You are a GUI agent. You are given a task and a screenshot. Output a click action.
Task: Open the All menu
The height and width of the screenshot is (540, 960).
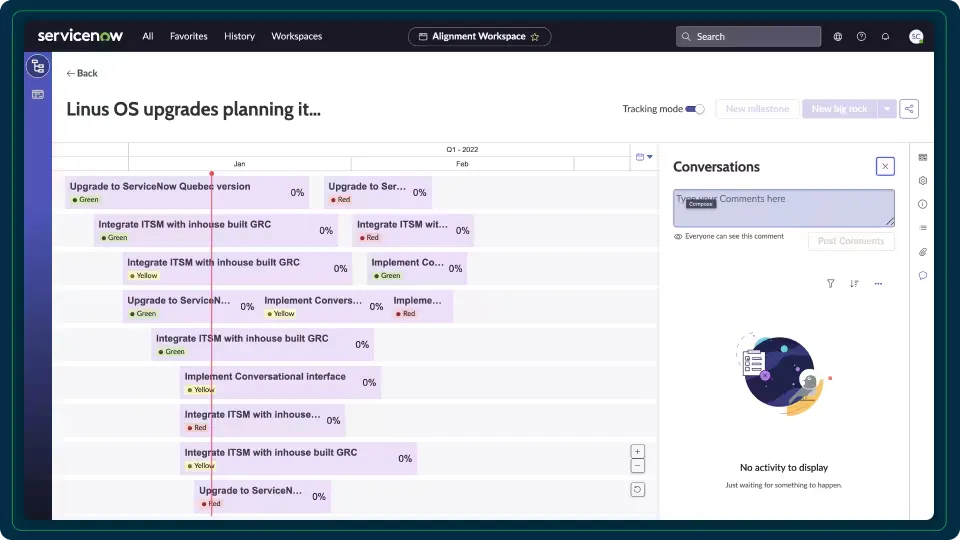tap(148, 36)
